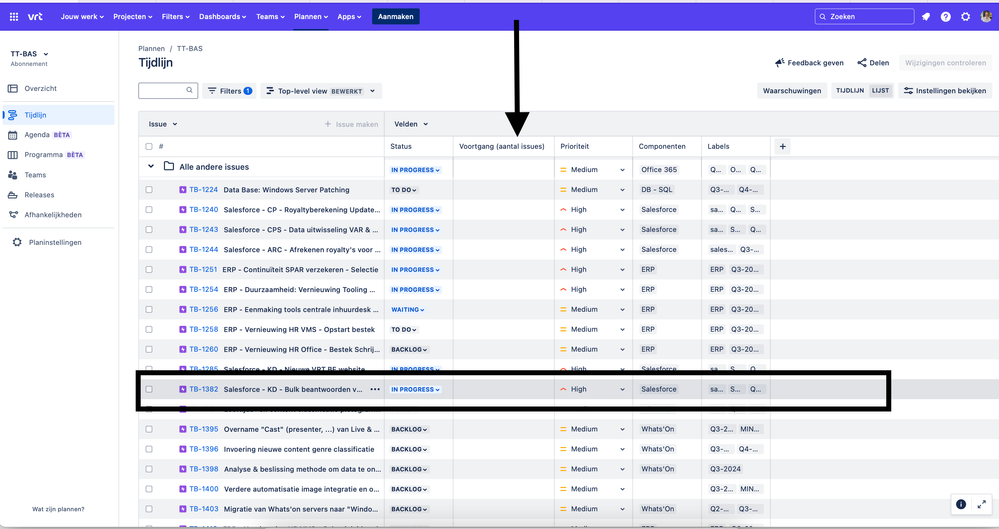The image size is (999, 529).
Task: Click the VRT logo
Action: 35,17
